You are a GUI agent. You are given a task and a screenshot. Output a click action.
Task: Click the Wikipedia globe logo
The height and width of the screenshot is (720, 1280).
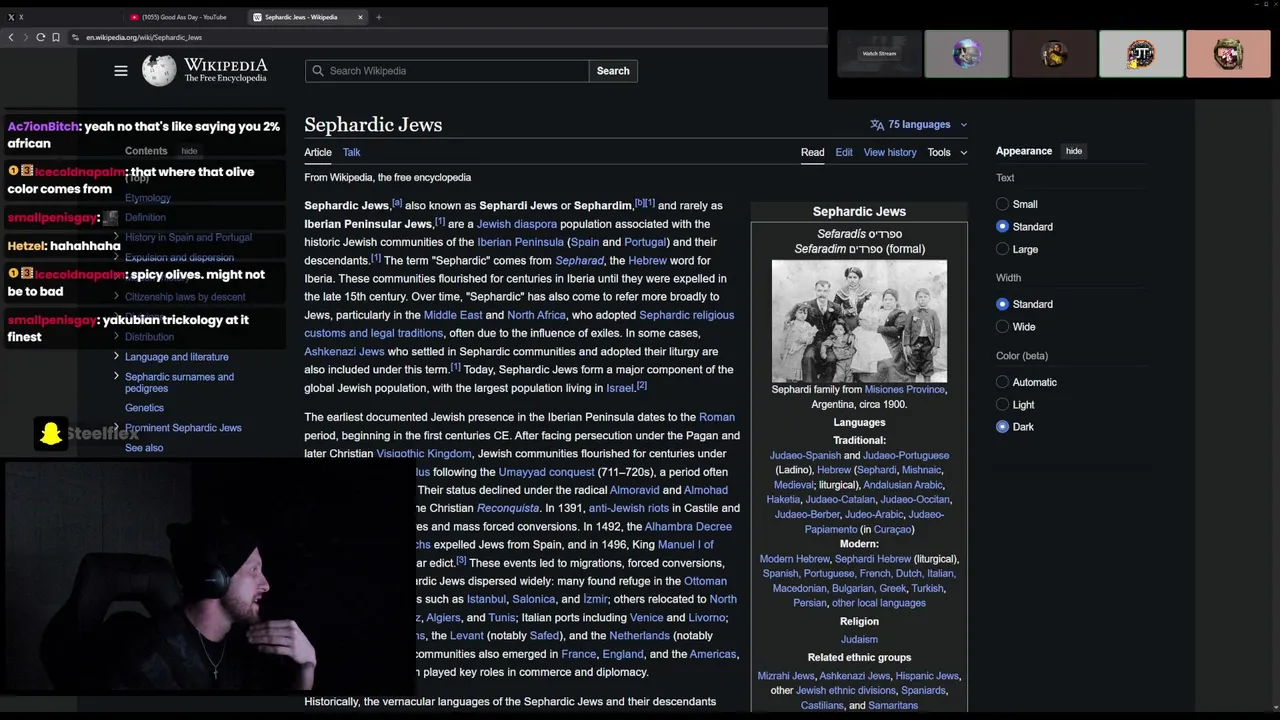[x=159, y=70]
